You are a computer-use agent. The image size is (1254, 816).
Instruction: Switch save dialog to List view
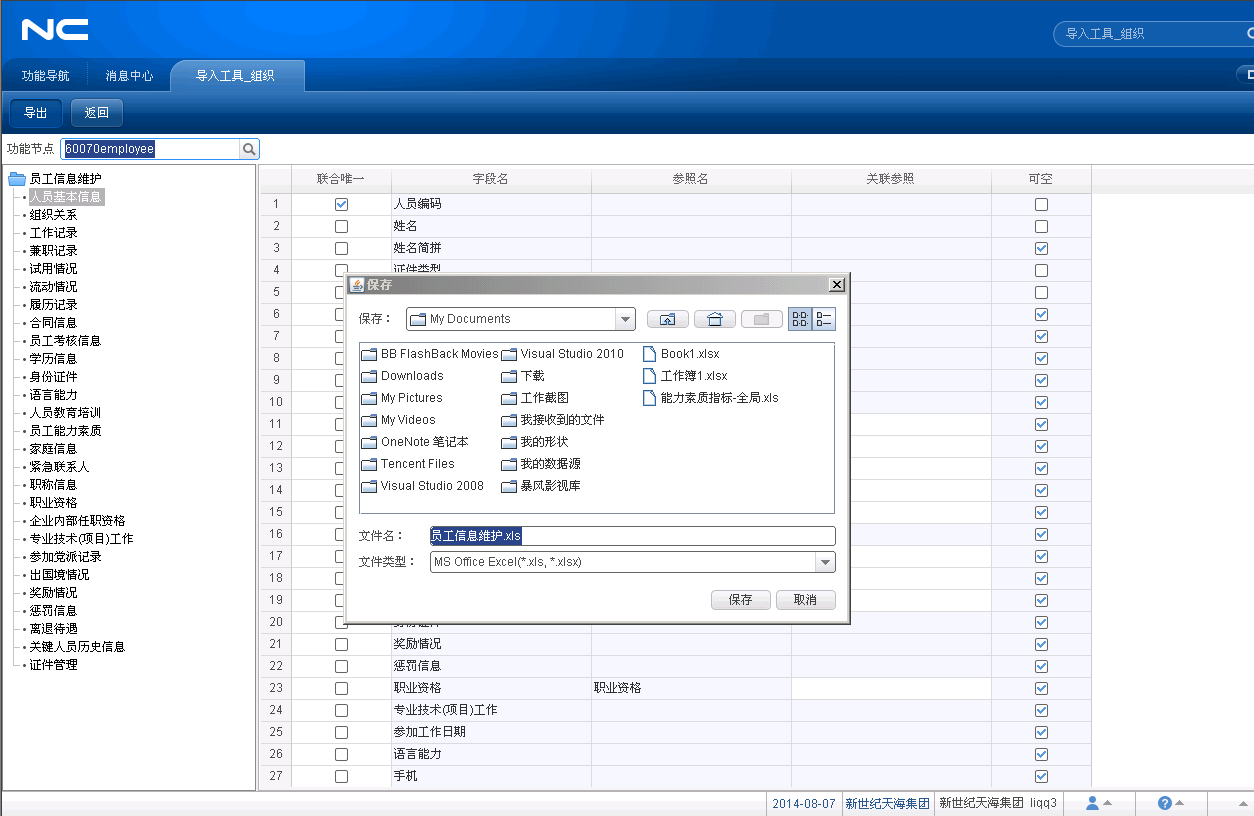pyautogui.click(x=800, y=319)
